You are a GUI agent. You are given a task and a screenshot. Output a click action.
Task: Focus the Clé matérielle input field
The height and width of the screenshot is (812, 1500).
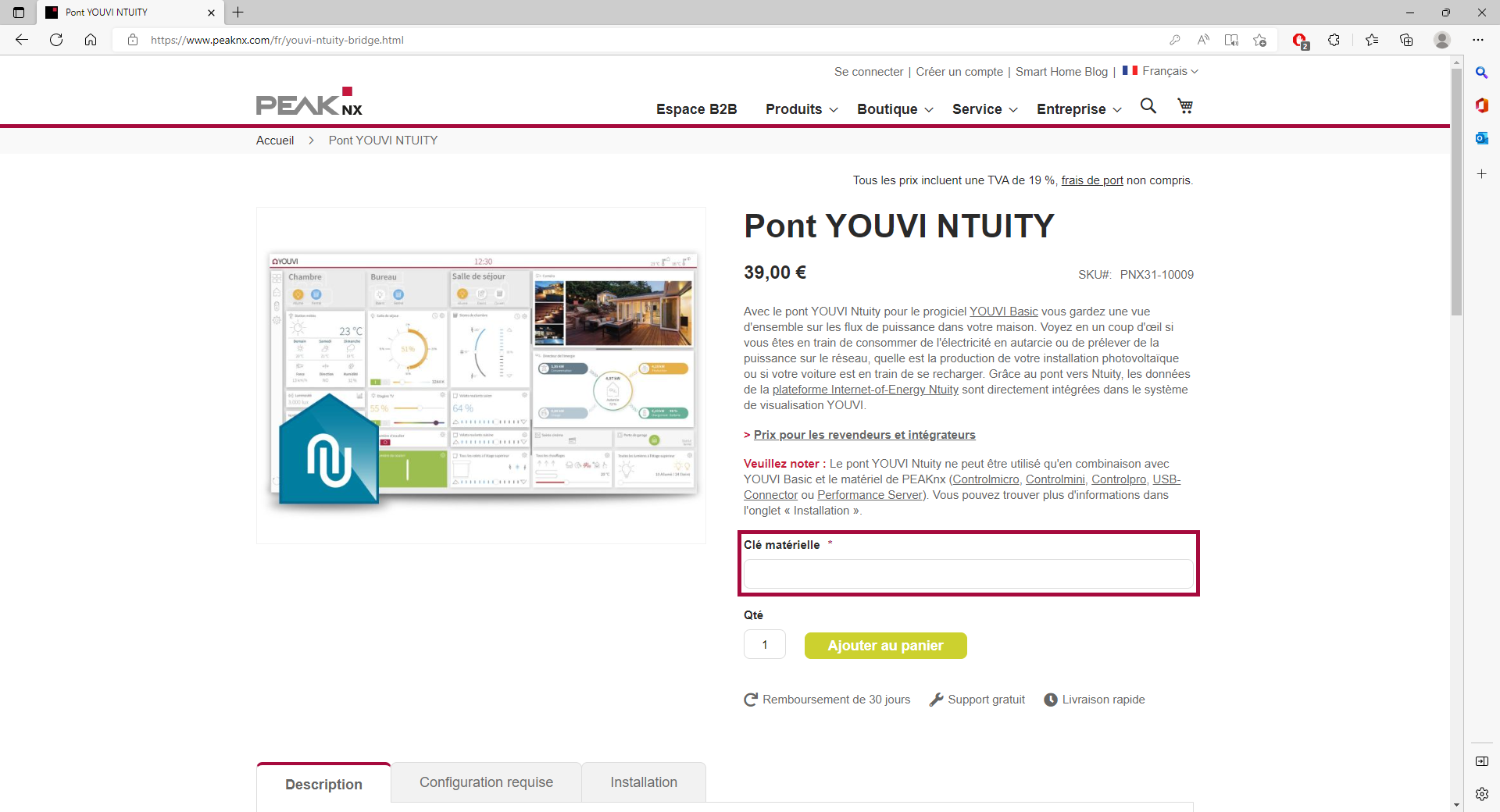968,574
